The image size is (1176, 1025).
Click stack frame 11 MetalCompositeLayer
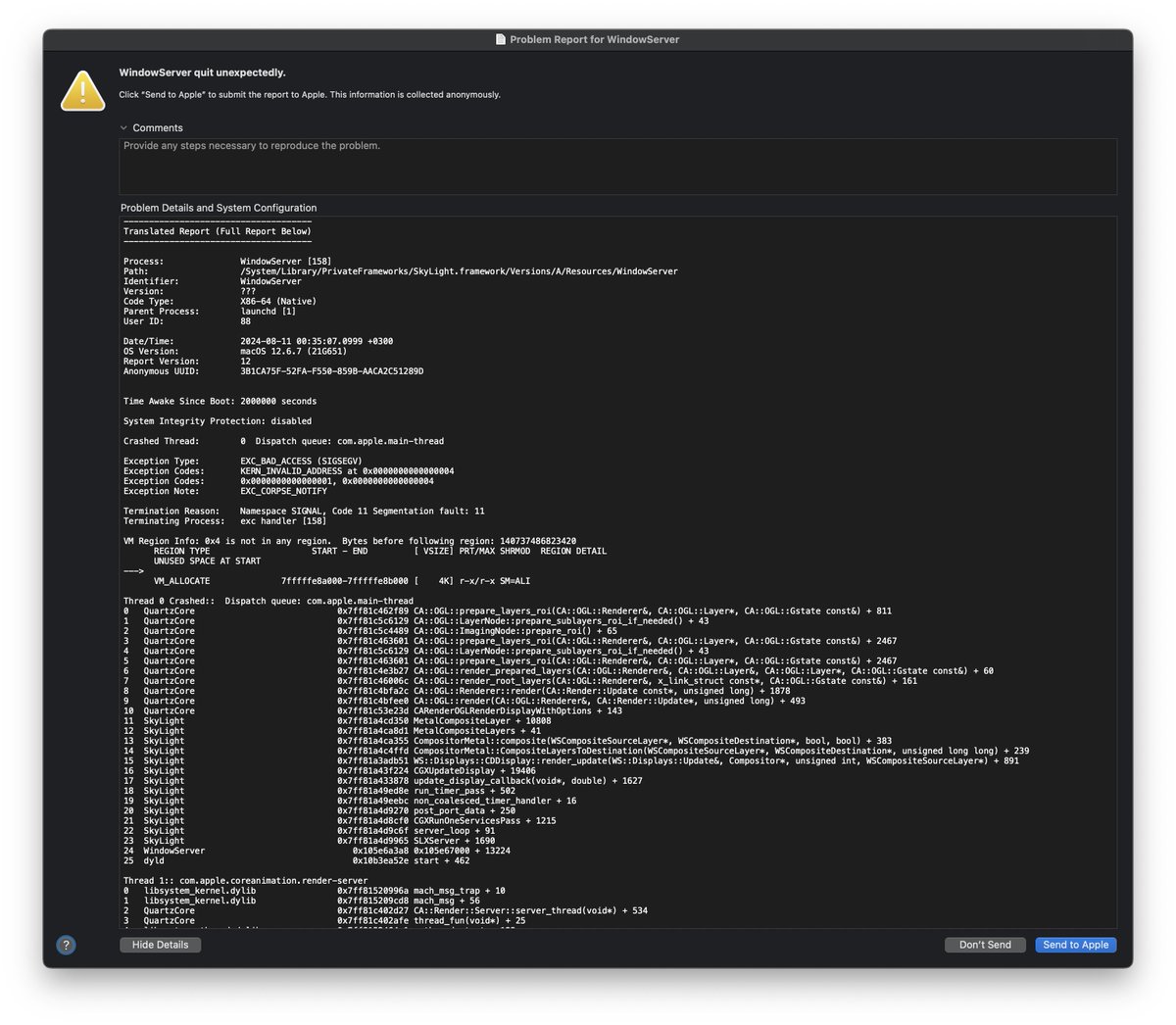tap(337, 721)
